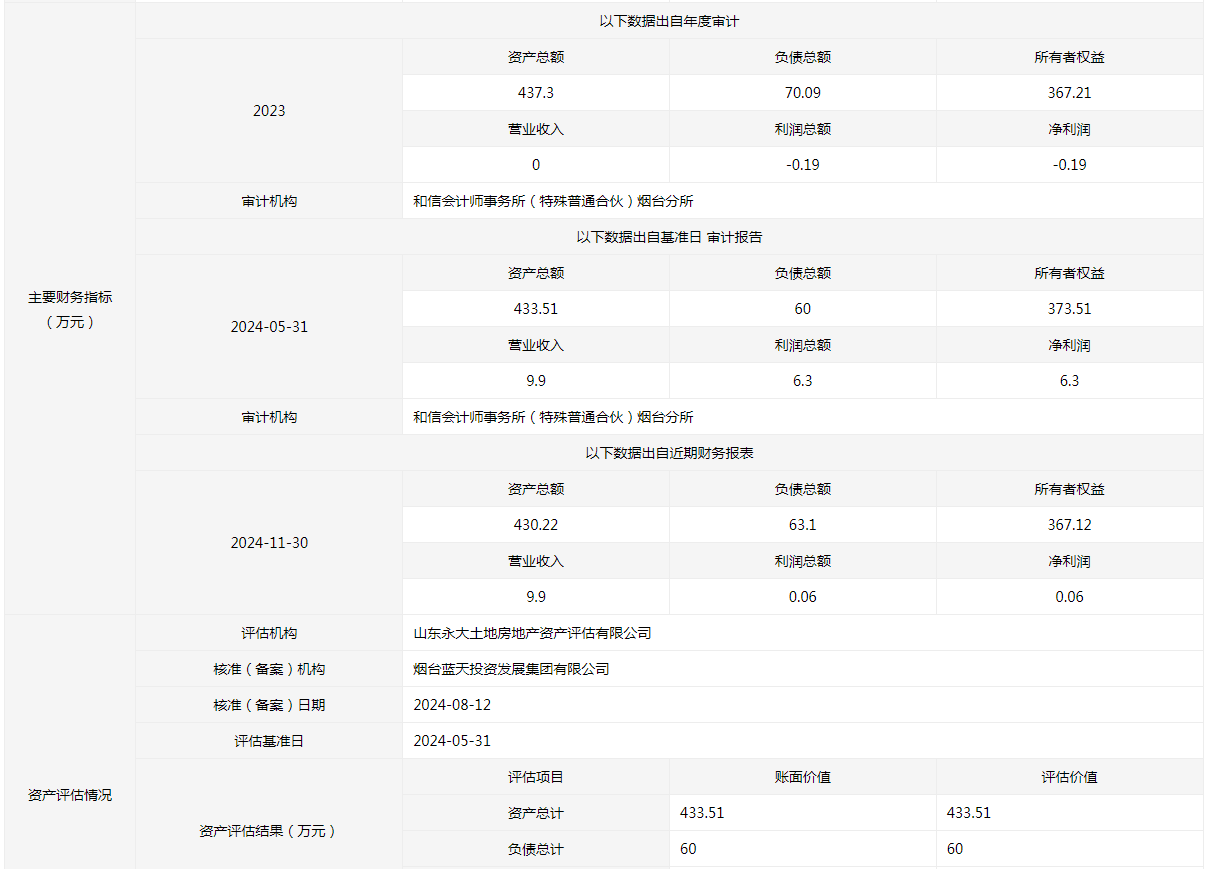
Task: Click the 430.22 total assets value
Action: tap(536, 525)
